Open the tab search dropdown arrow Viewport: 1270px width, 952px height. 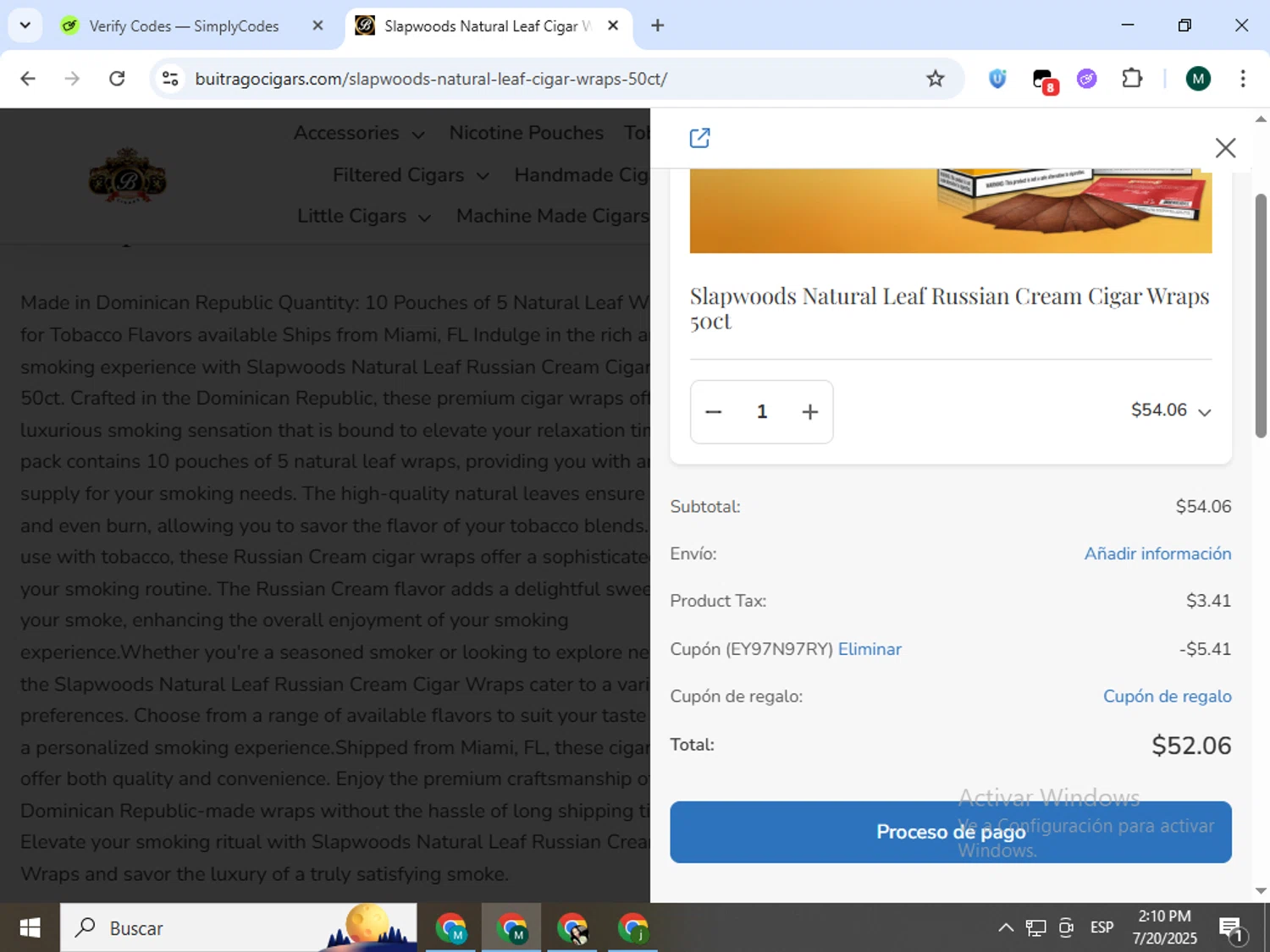25,25
